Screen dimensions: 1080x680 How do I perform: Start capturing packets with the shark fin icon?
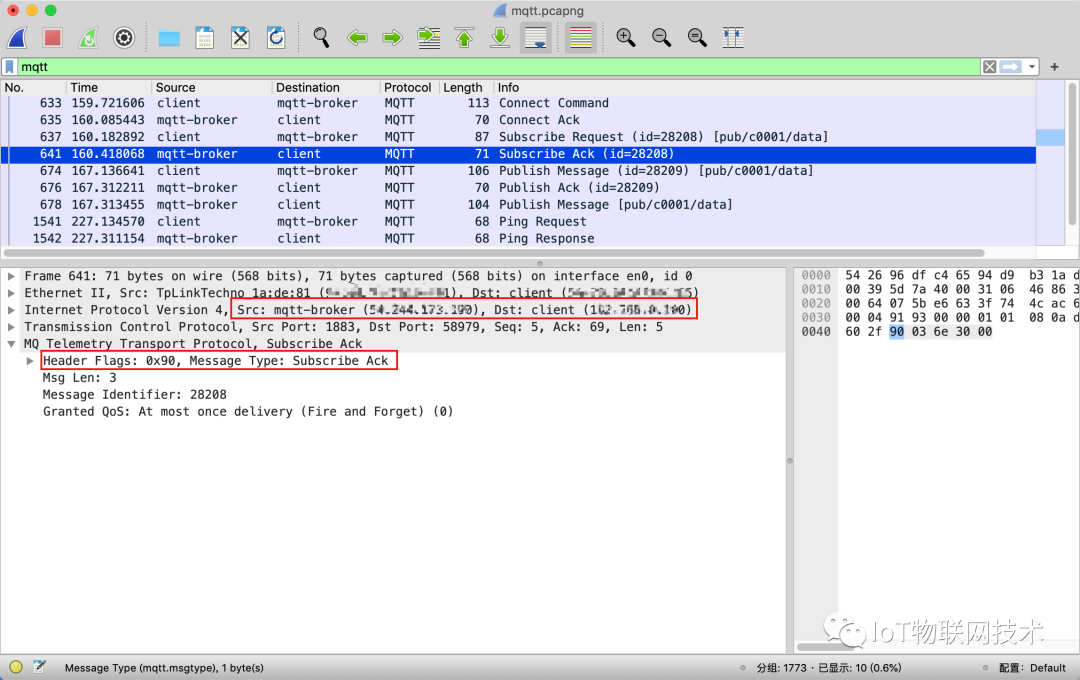(17, 38)
